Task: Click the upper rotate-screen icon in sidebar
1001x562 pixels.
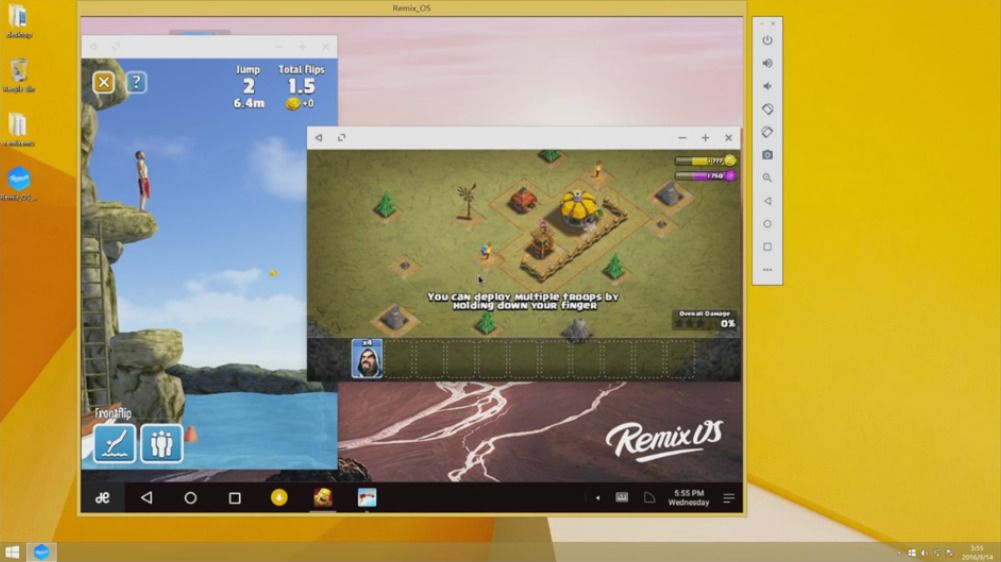Action: coord(767,109)
